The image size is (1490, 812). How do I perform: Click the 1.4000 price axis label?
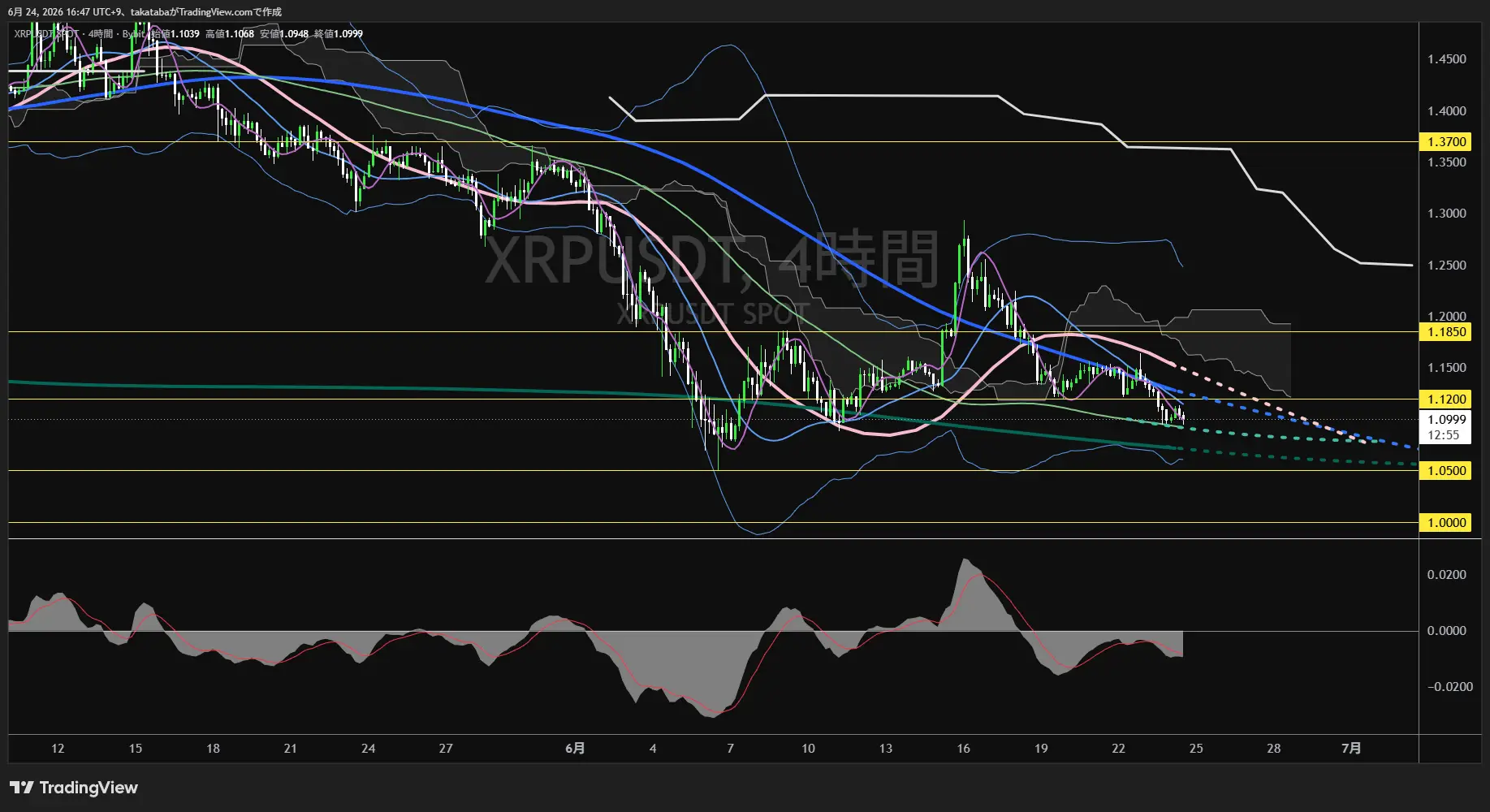point(1447,111)
